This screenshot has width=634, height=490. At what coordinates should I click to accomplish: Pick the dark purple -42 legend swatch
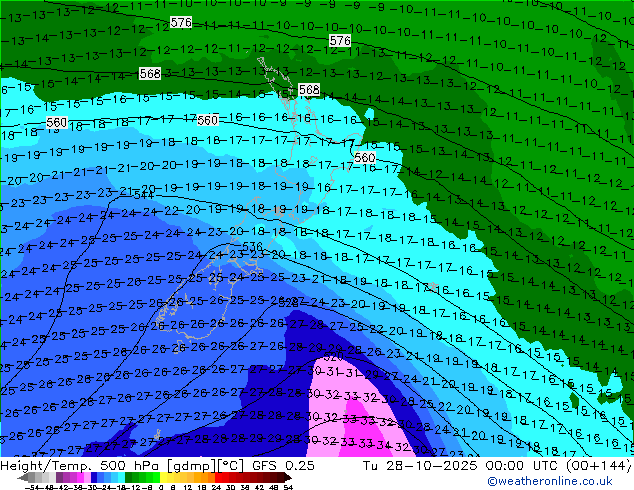pyautogui.click(x=59, y=477)
